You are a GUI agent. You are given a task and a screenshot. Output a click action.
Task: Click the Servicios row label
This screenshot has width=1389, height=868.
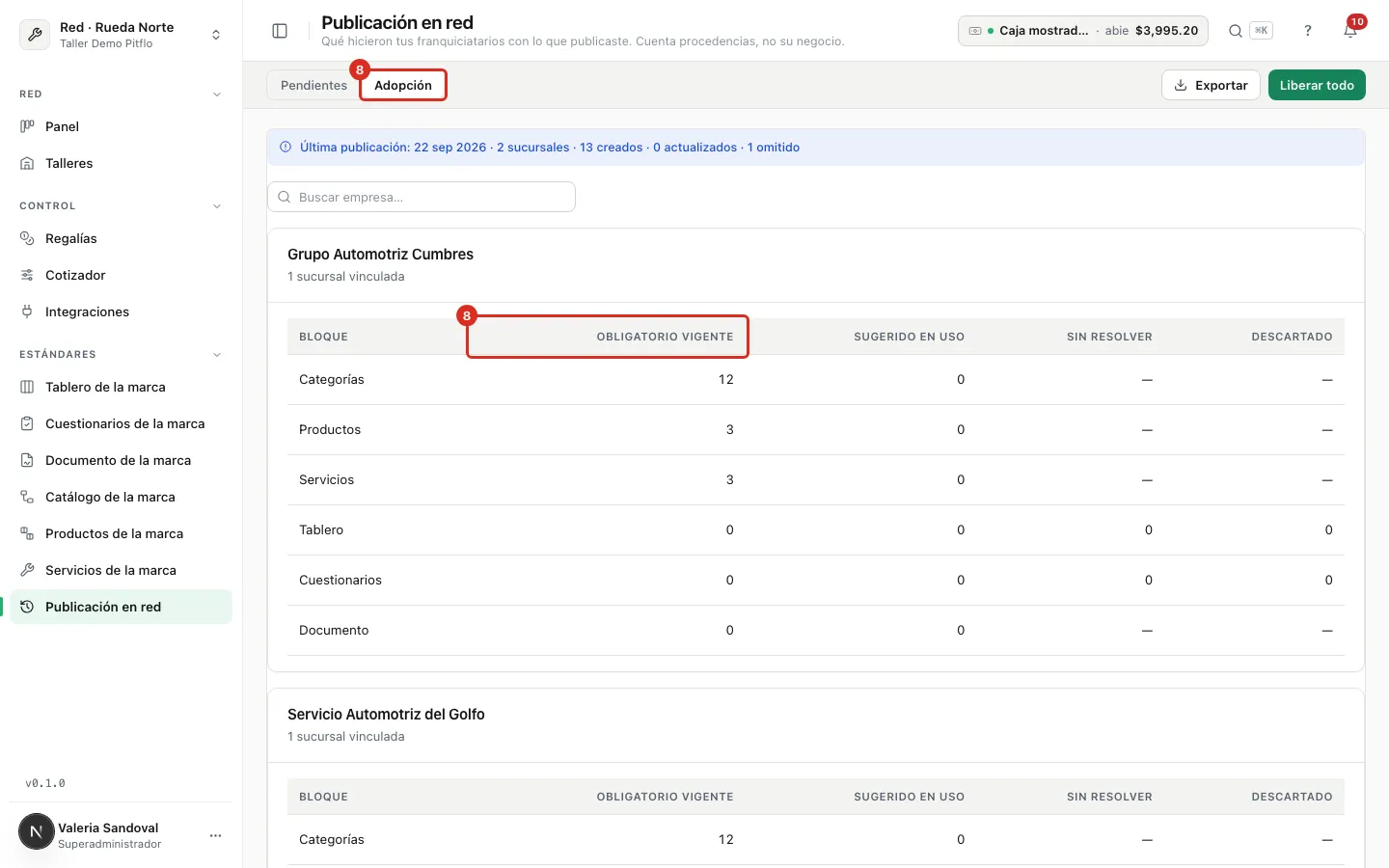coord(326,479)
